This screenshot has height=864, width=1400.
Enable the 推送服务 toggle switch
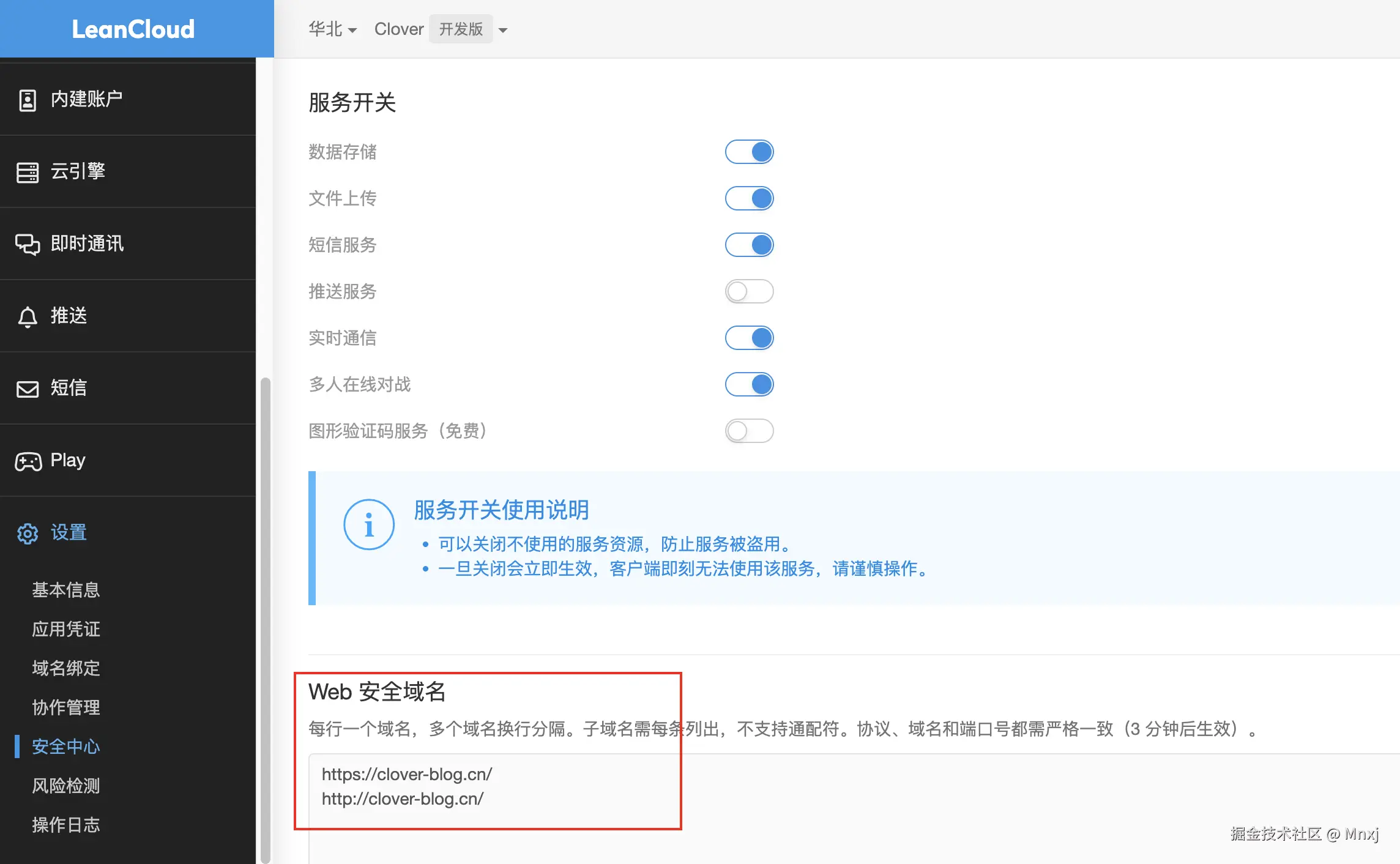coord(749,291)
